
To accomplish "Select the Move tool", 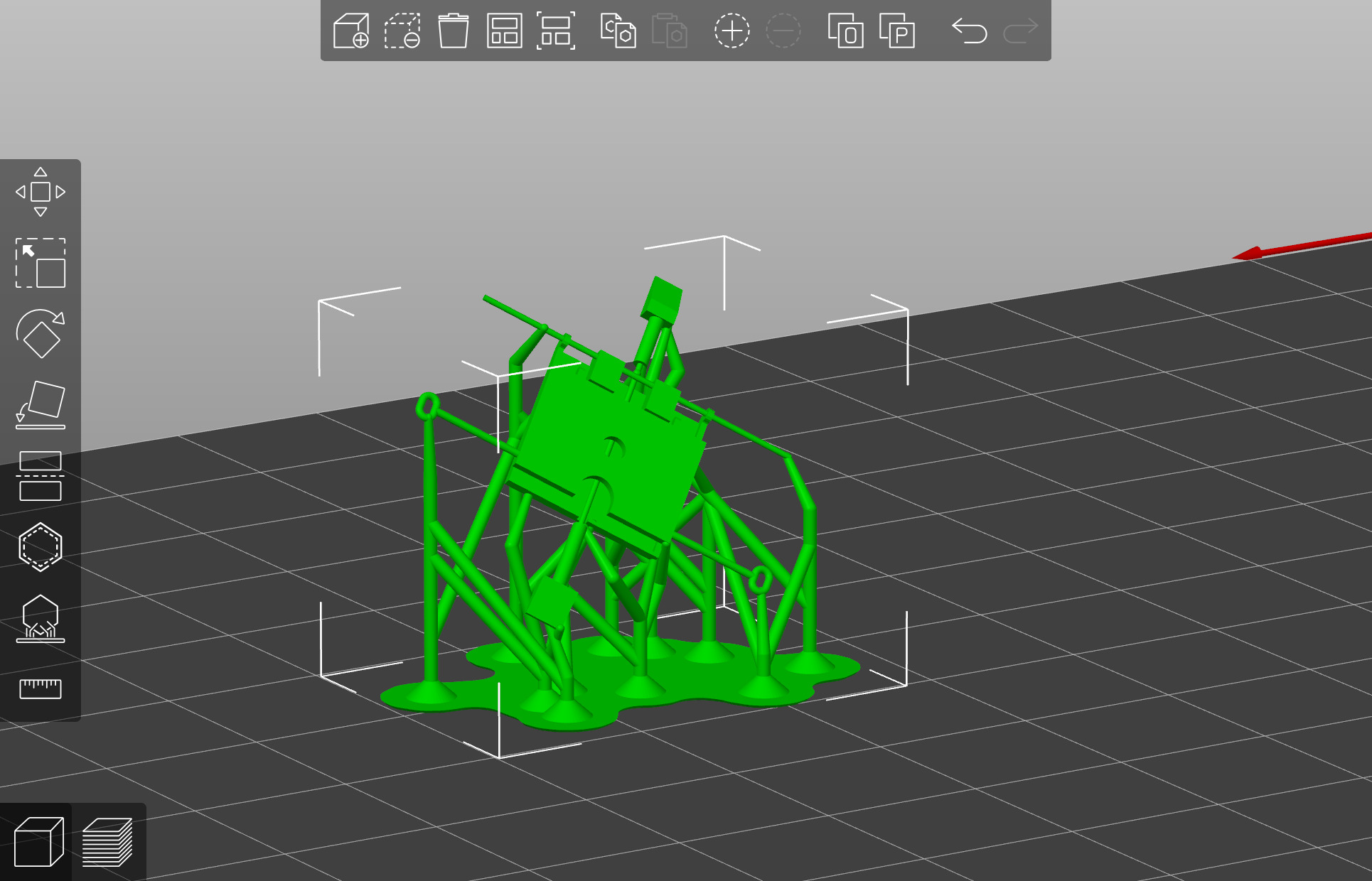I will 41,192.
